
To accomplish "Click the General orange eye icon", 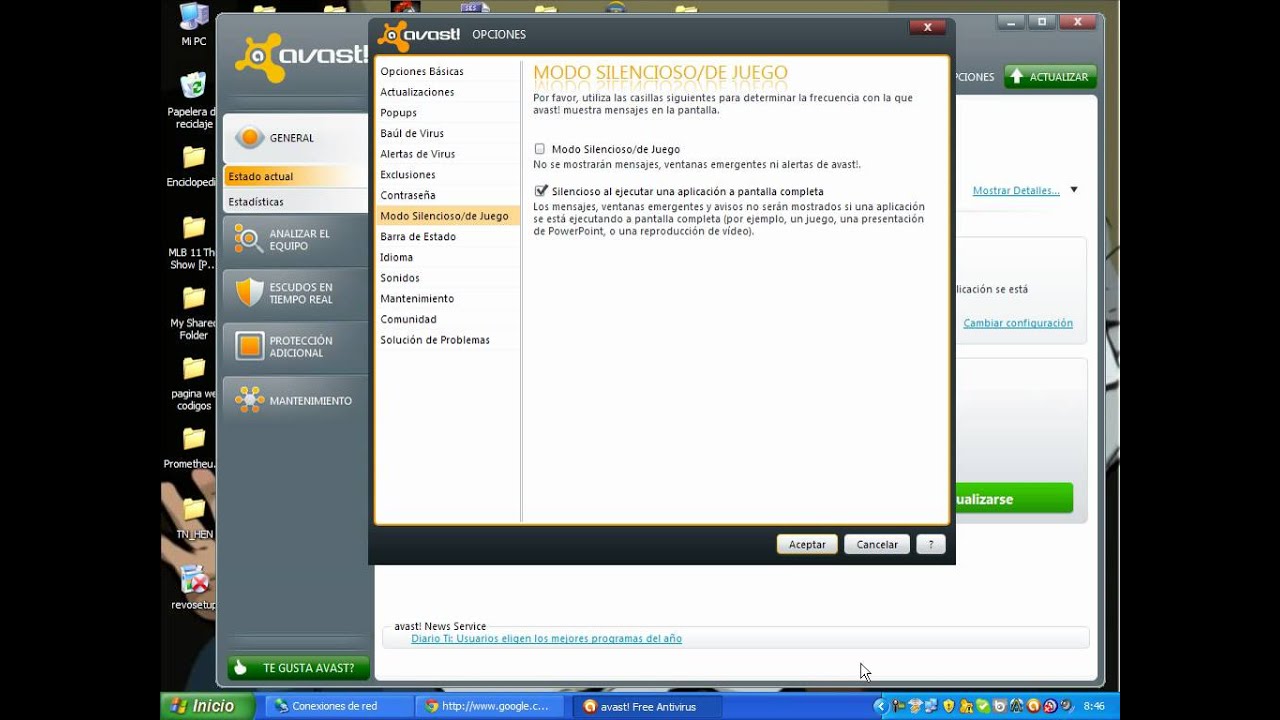I will pyautogui.click(x=248, y=138).
